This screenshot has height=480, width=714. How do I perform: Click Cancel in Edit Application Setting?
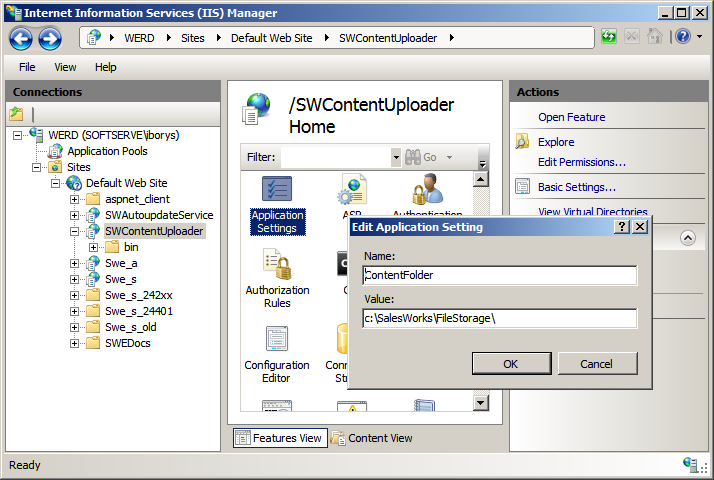(x=597, y=363)
